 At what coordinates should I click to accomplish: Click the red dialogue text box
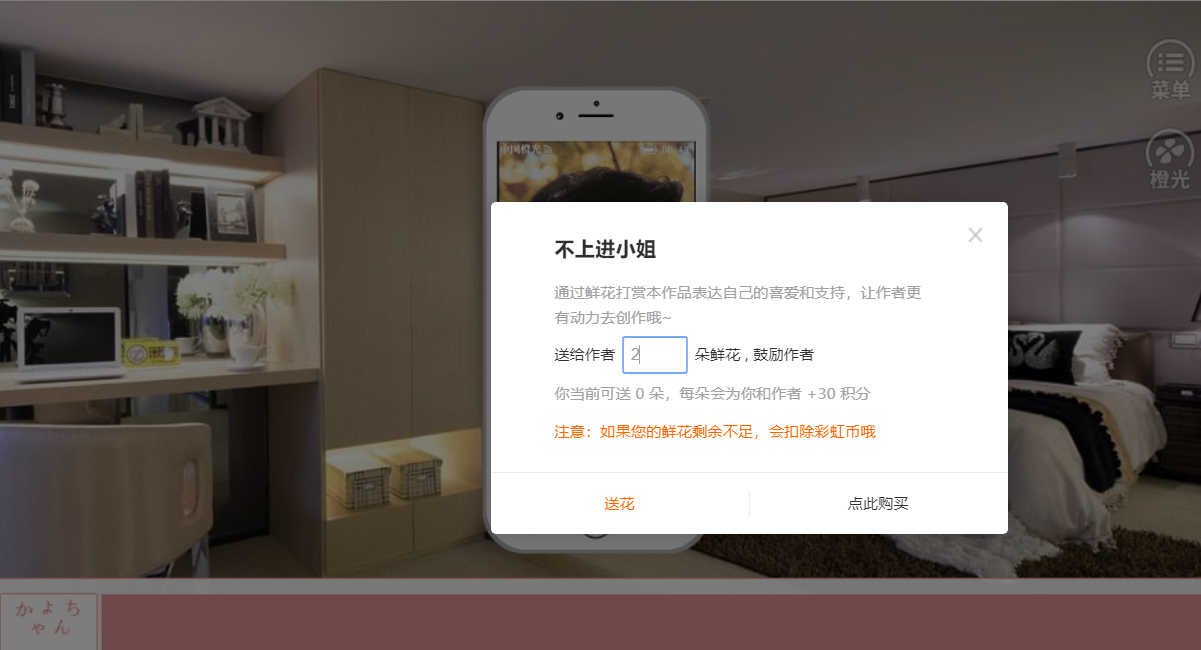coord(651,622)
